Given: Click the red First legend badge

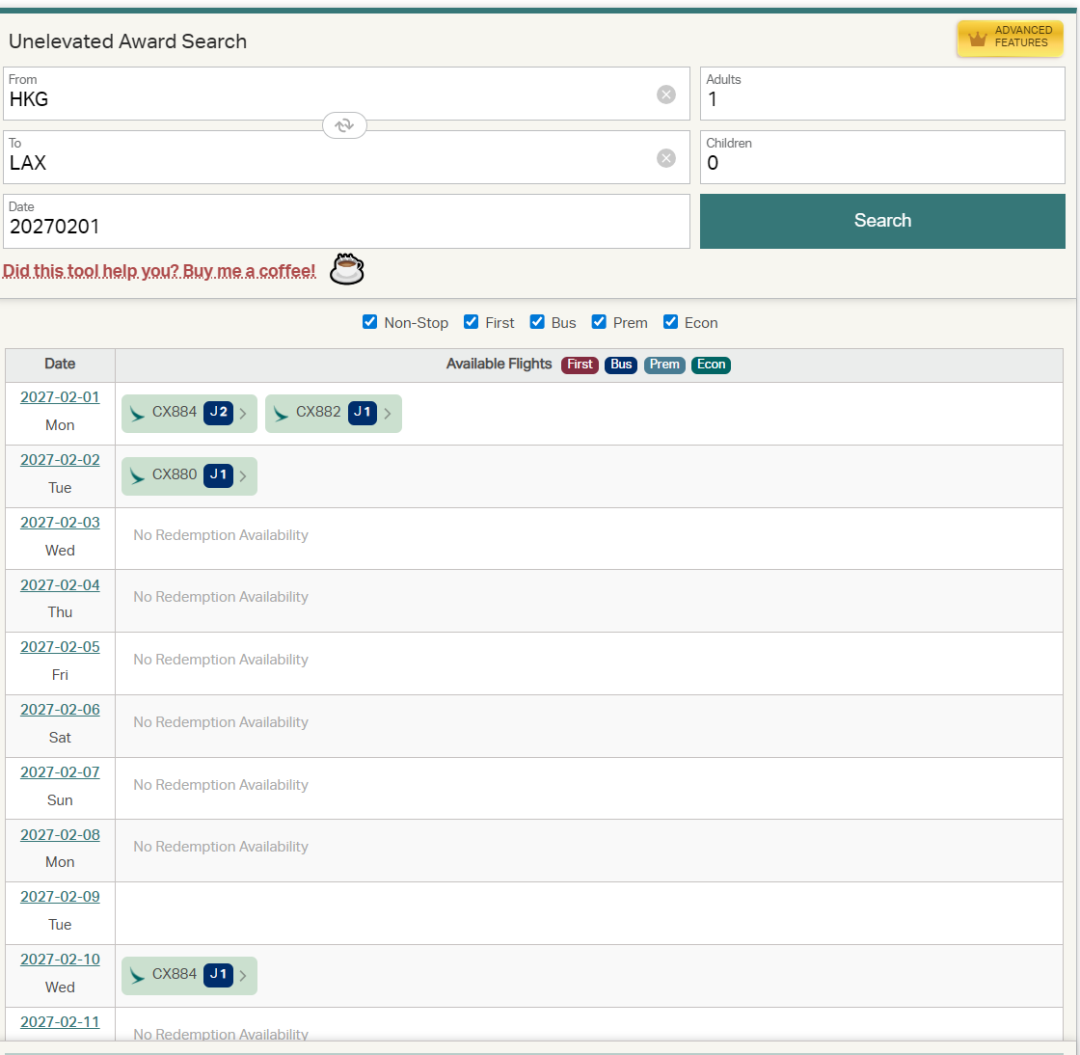Looking at the screenshot, I should tap(580, 365).
